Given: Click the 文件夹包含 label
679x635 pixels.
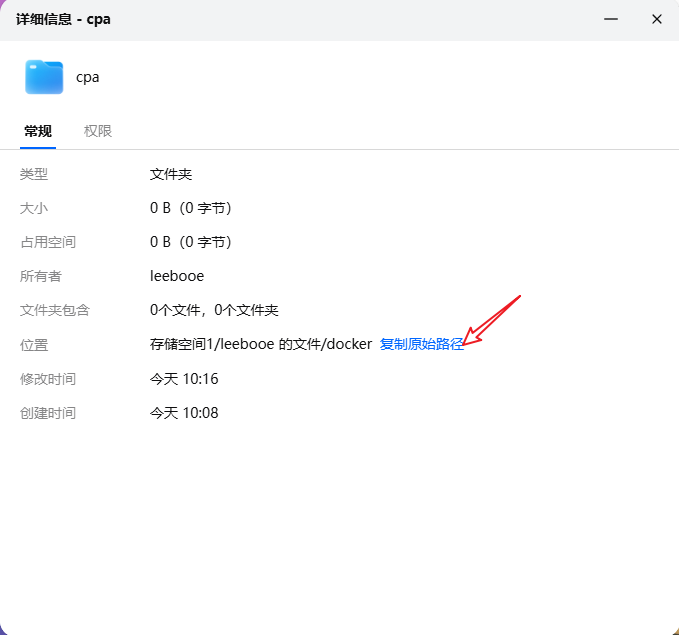Looking at the screenshot, I should tap(55, 310).
